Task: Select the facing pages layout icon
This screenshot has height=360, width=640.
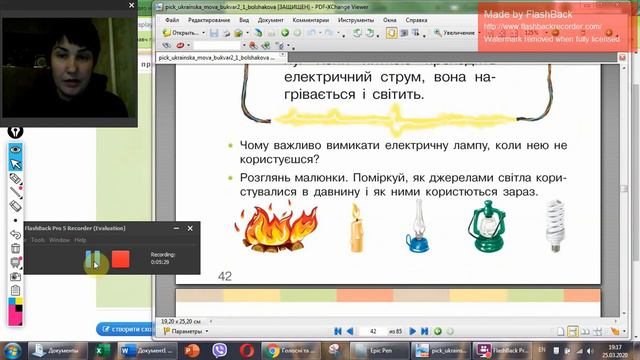Action: (585, 332)
